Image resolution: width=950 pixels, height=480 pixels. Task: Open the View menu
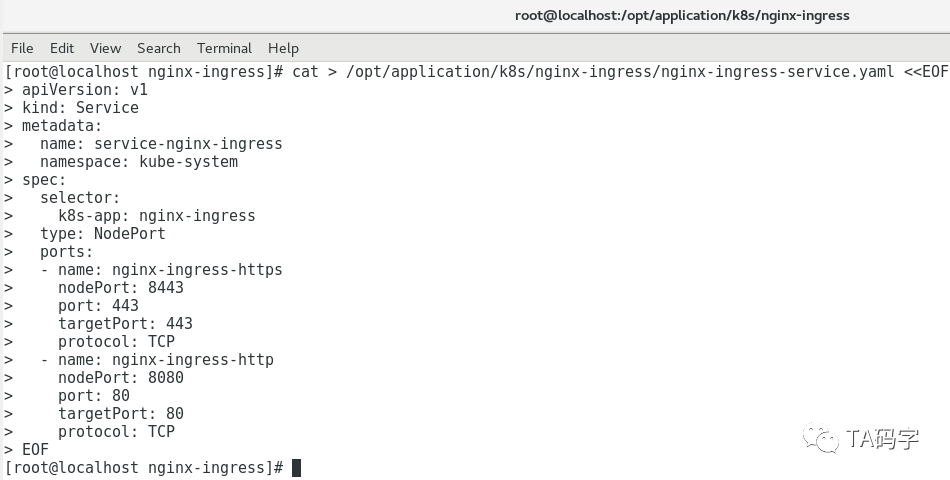coord(105,48)
